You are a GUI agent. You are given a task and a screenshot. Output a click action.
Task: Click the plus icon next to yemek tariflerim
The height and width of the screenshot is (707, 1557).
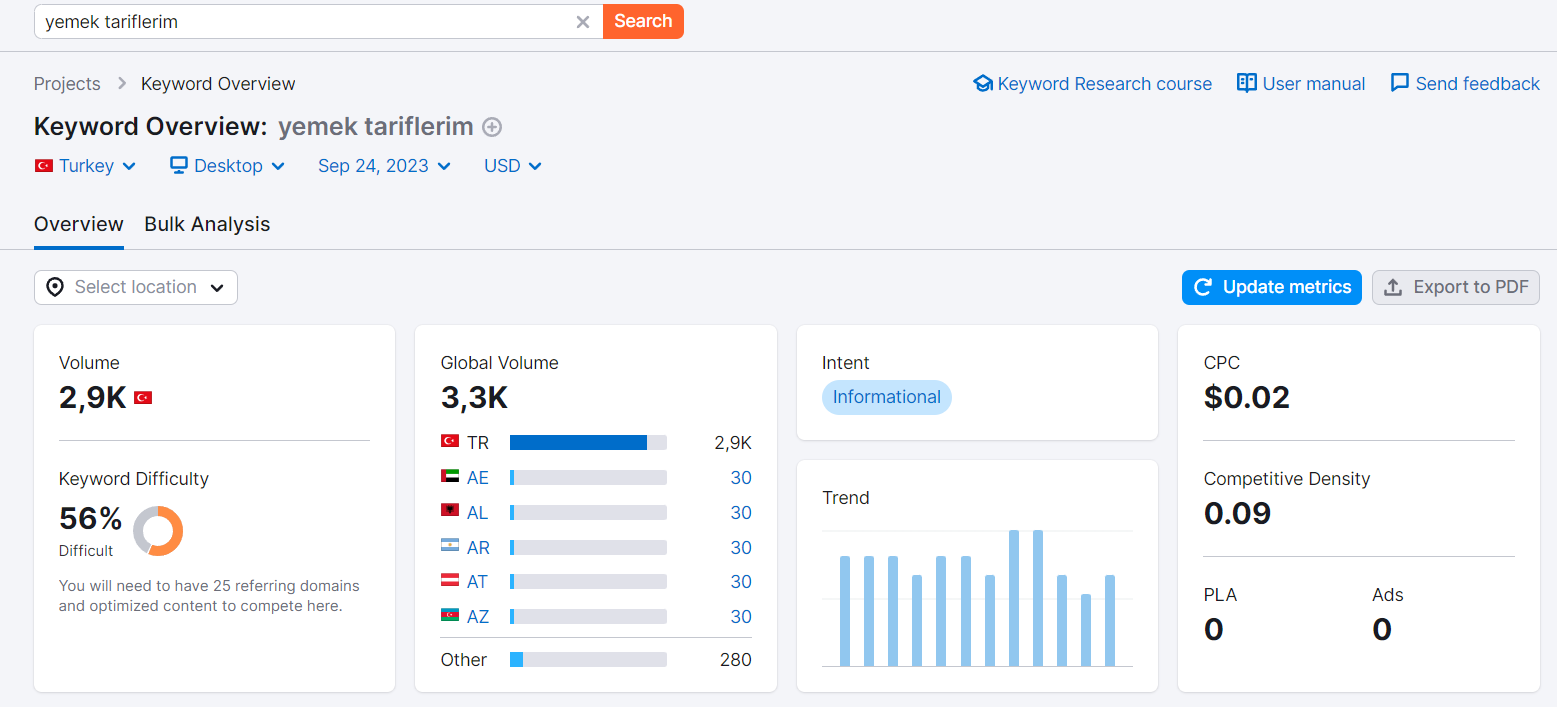492,127
